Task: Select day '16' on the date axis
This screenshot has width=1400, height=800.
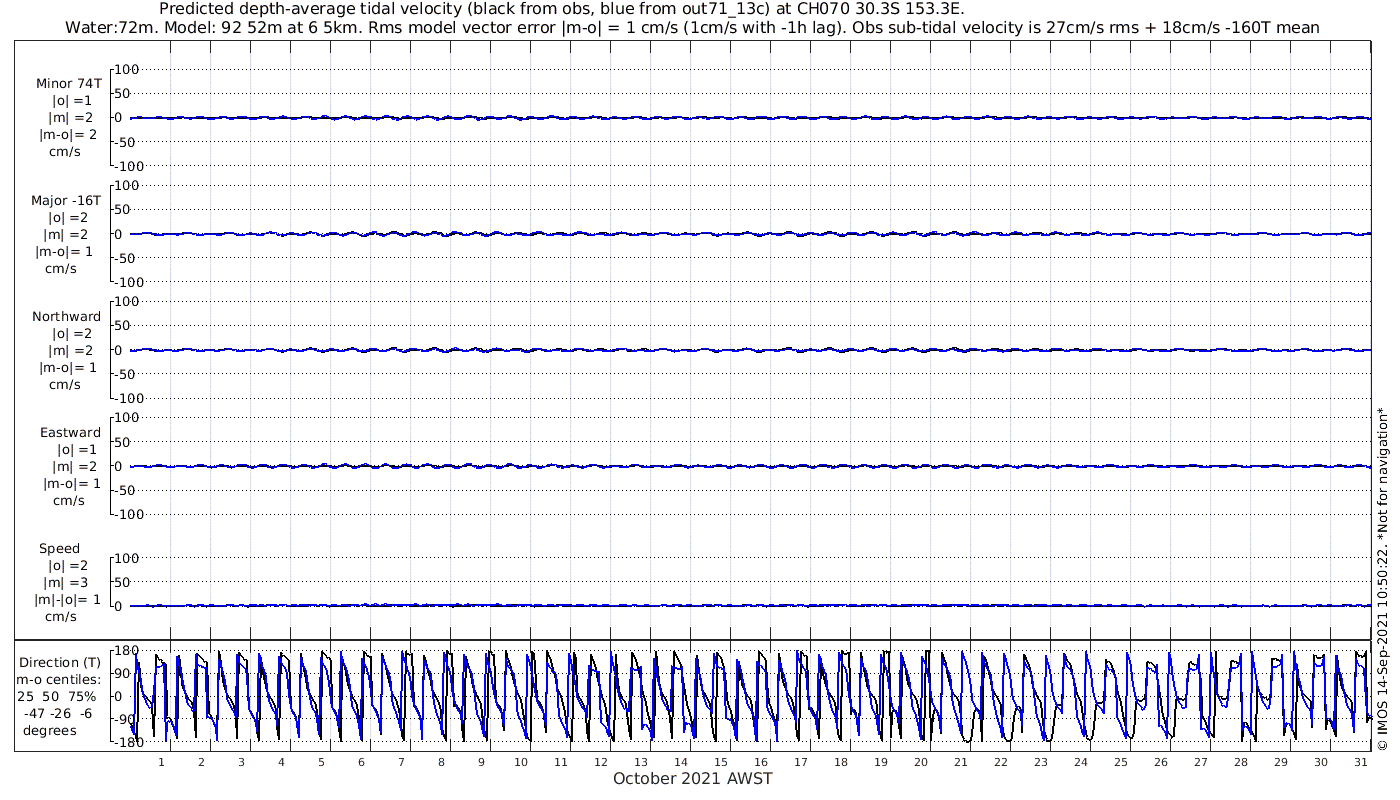Action: 761,762
